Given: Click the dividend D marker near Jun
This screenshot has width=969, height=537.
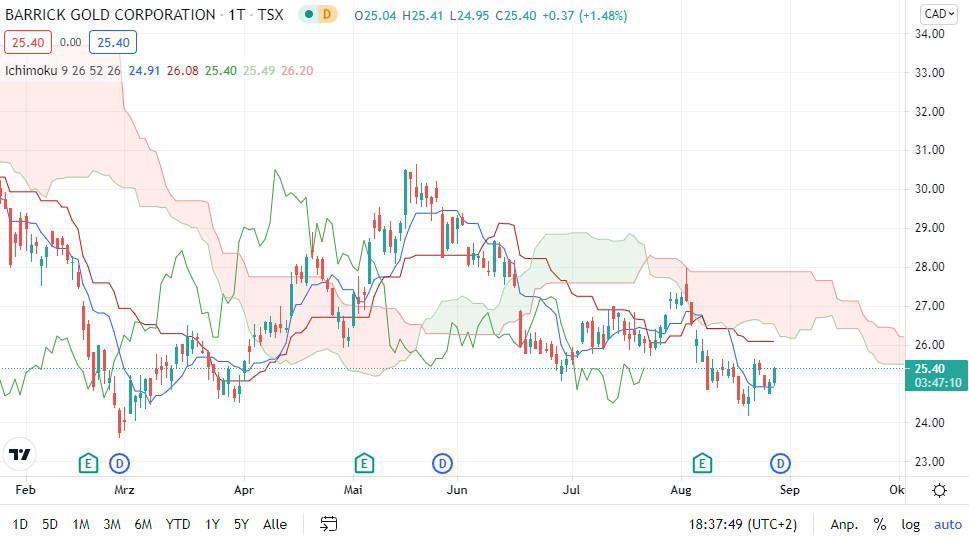Looking at the screenshot, I should [442, 463].
